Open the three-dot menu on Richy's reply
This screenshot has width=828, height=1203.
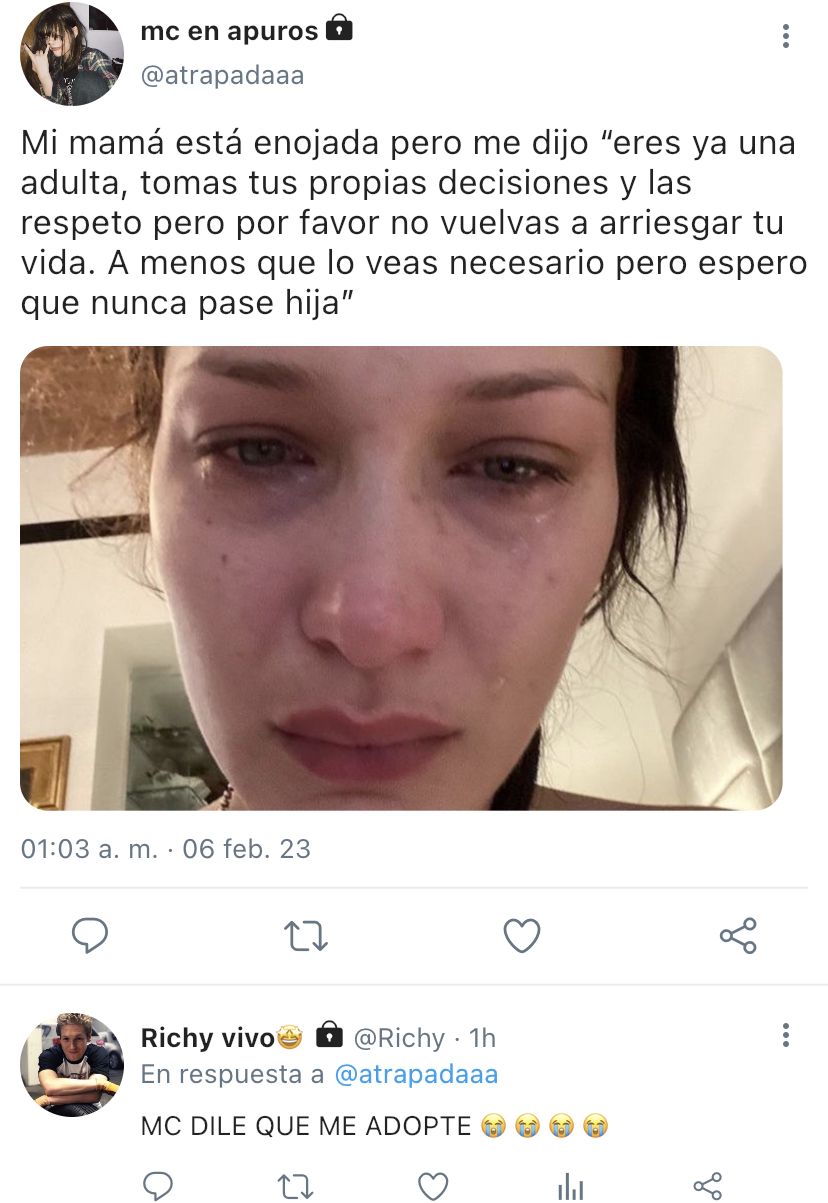pos(786,1034)
